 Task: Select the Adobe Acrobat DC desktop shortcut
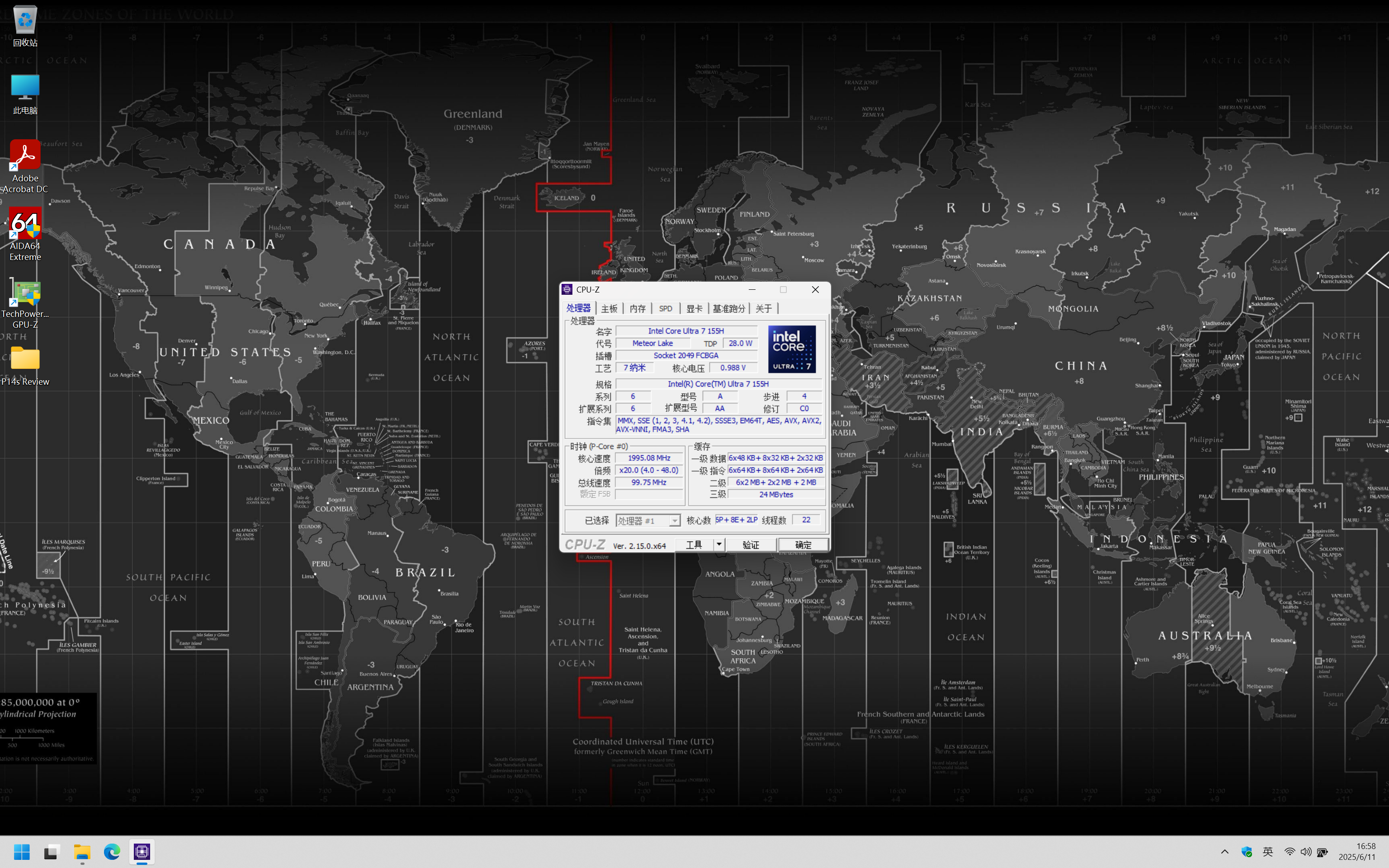(25, 166)
